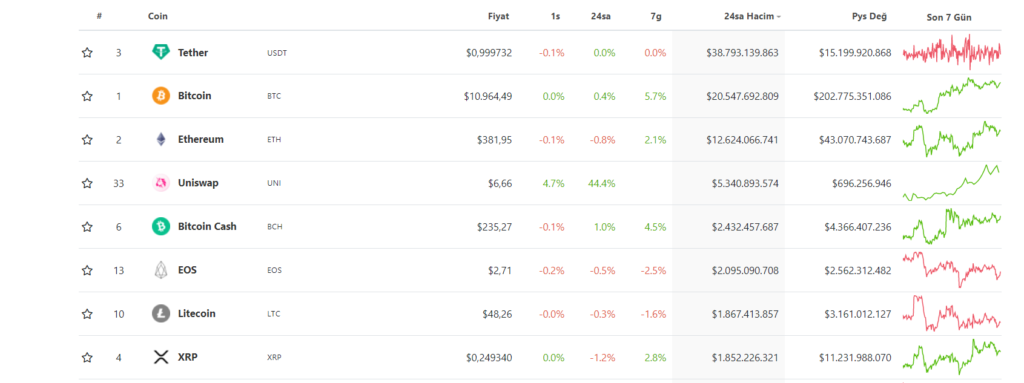Toggle favorite star for Tether
The width and height of the screenshot is (1024, 383).
pyautogui.click(x=87, y=52)
